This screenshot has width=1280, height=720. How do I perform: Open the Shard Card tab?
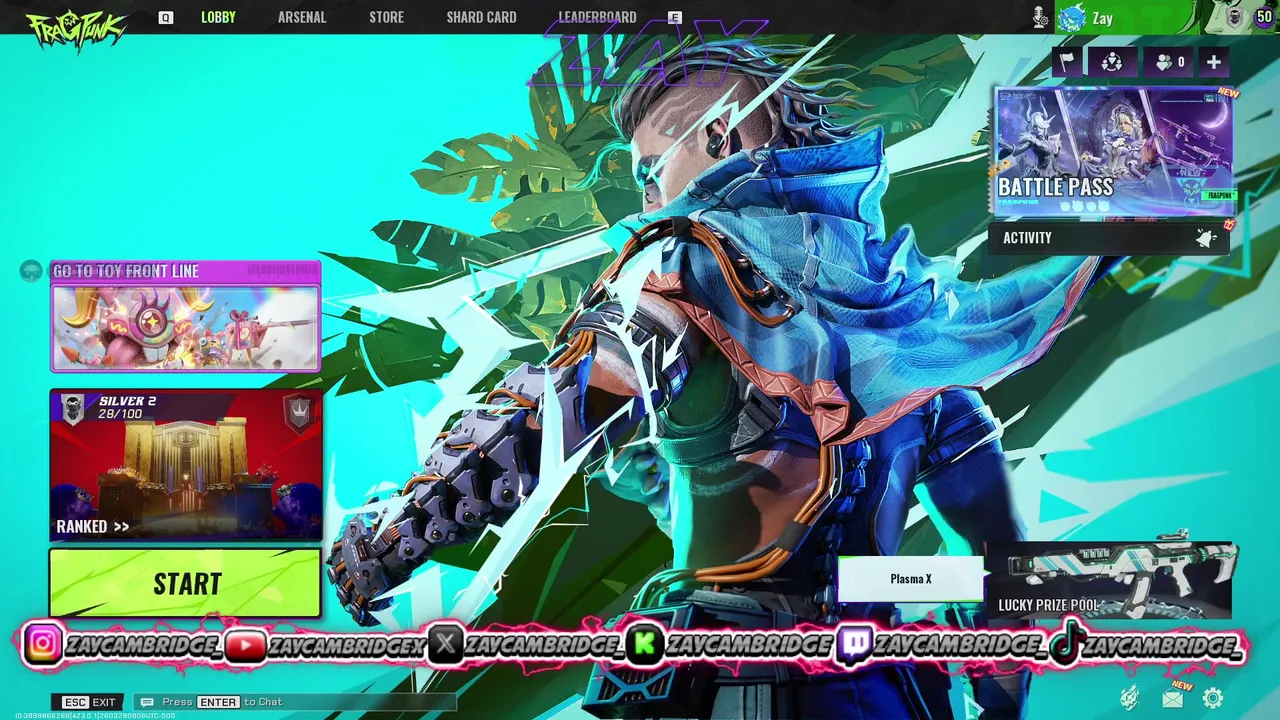(481, 17)
